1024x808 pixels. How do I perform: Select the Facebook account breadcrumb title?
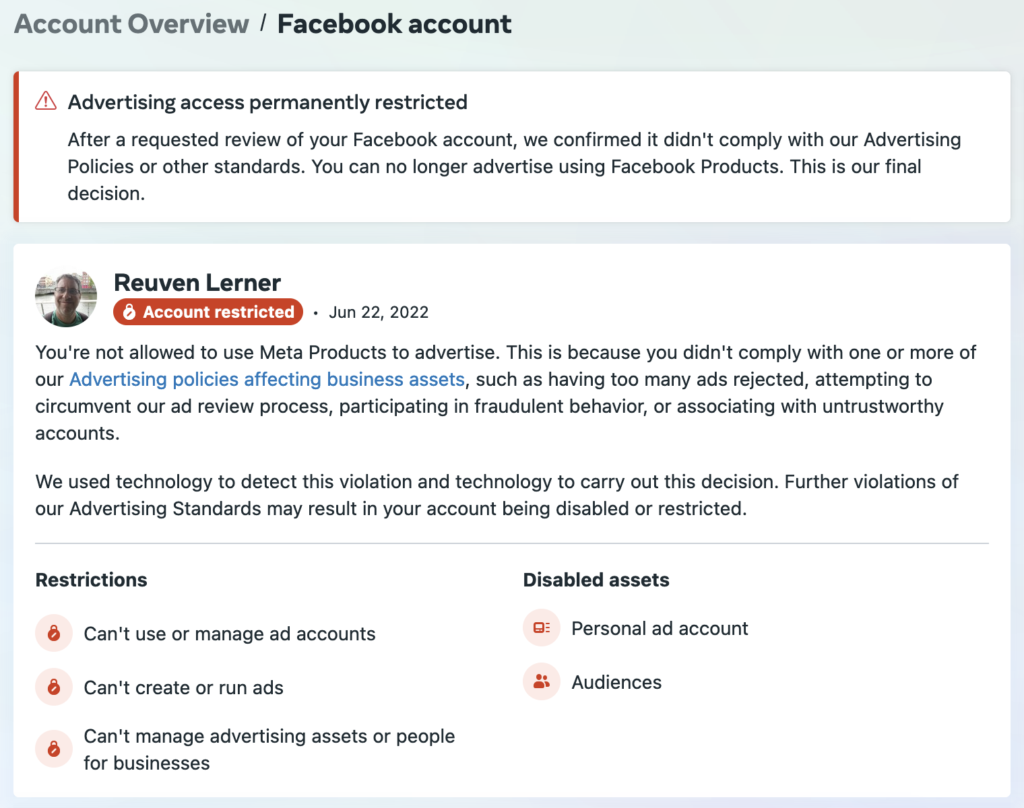(394, 24)
